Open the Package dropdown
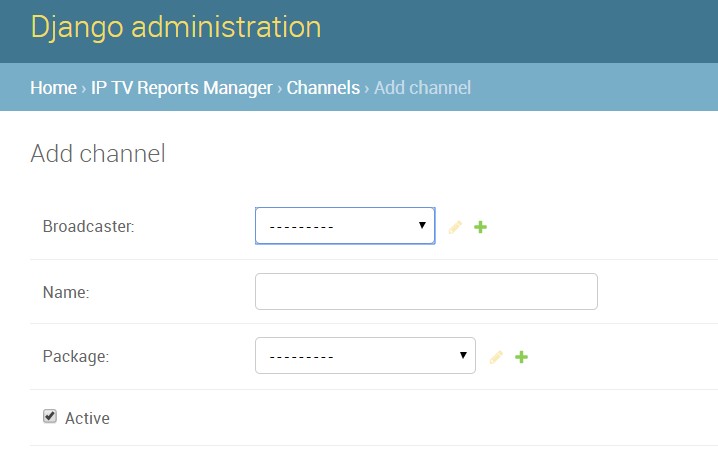The image size is (718, 471). tap(365, 356)
